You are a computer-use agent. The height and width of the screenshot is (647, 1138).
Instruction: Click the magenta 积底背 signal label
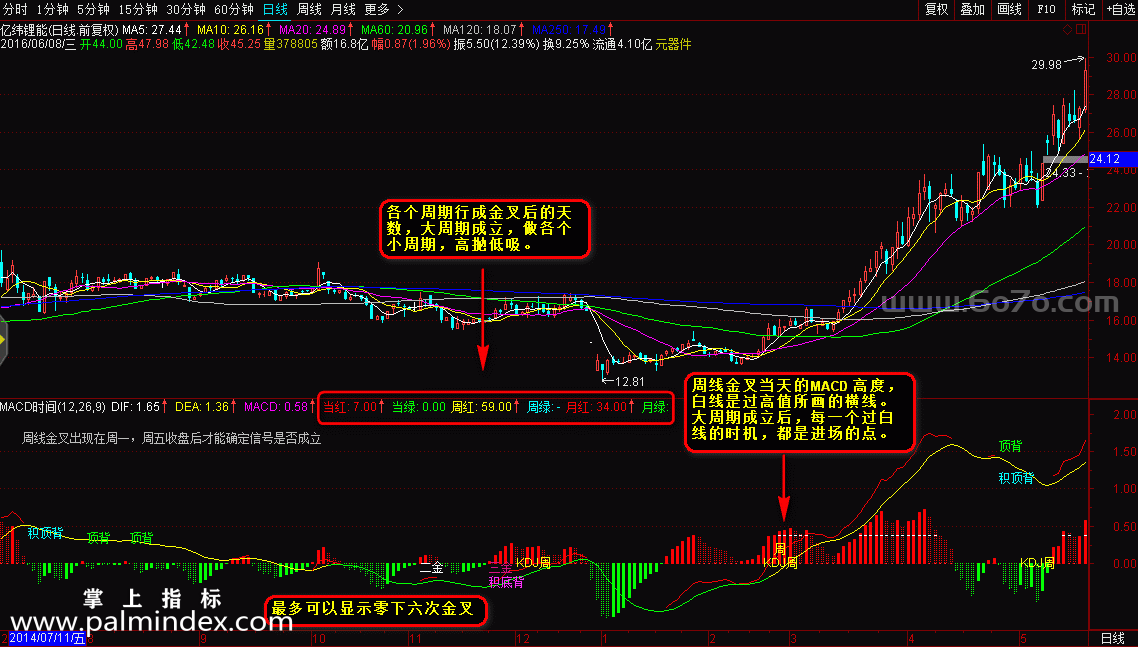click(x=506, y=582)
